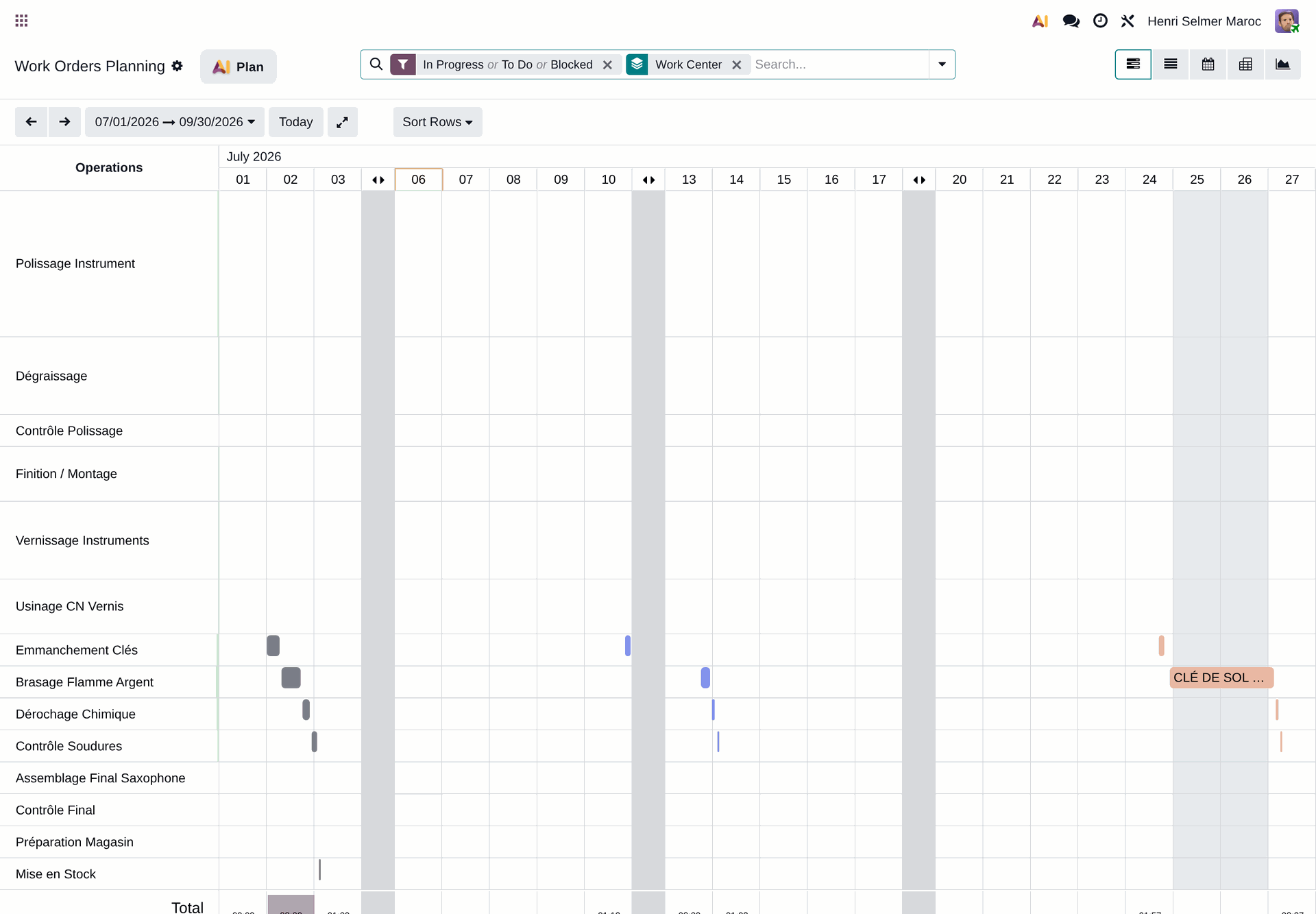Select the Mise en Stock row label
Image resolution: width=1316 pixels, height=914 pixels.
point(56,874)
